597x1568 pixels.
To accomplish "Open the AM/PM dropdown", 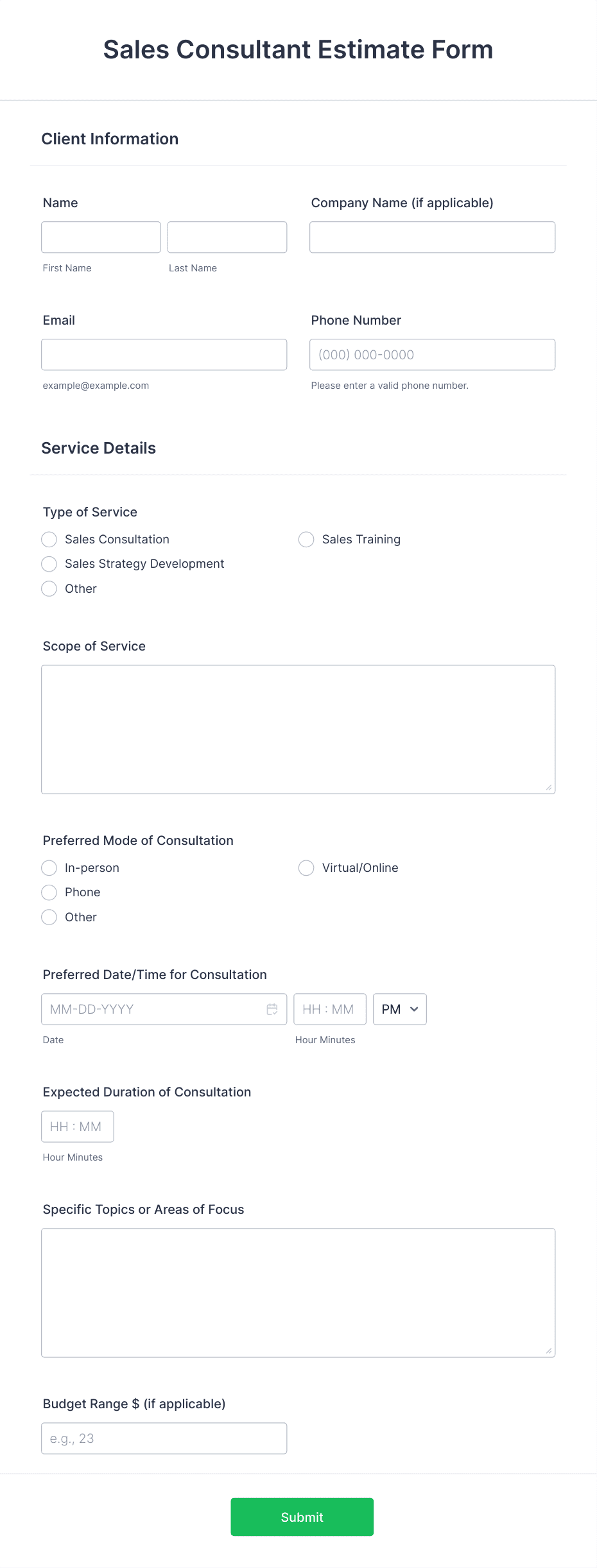I will pos(399,1009).
